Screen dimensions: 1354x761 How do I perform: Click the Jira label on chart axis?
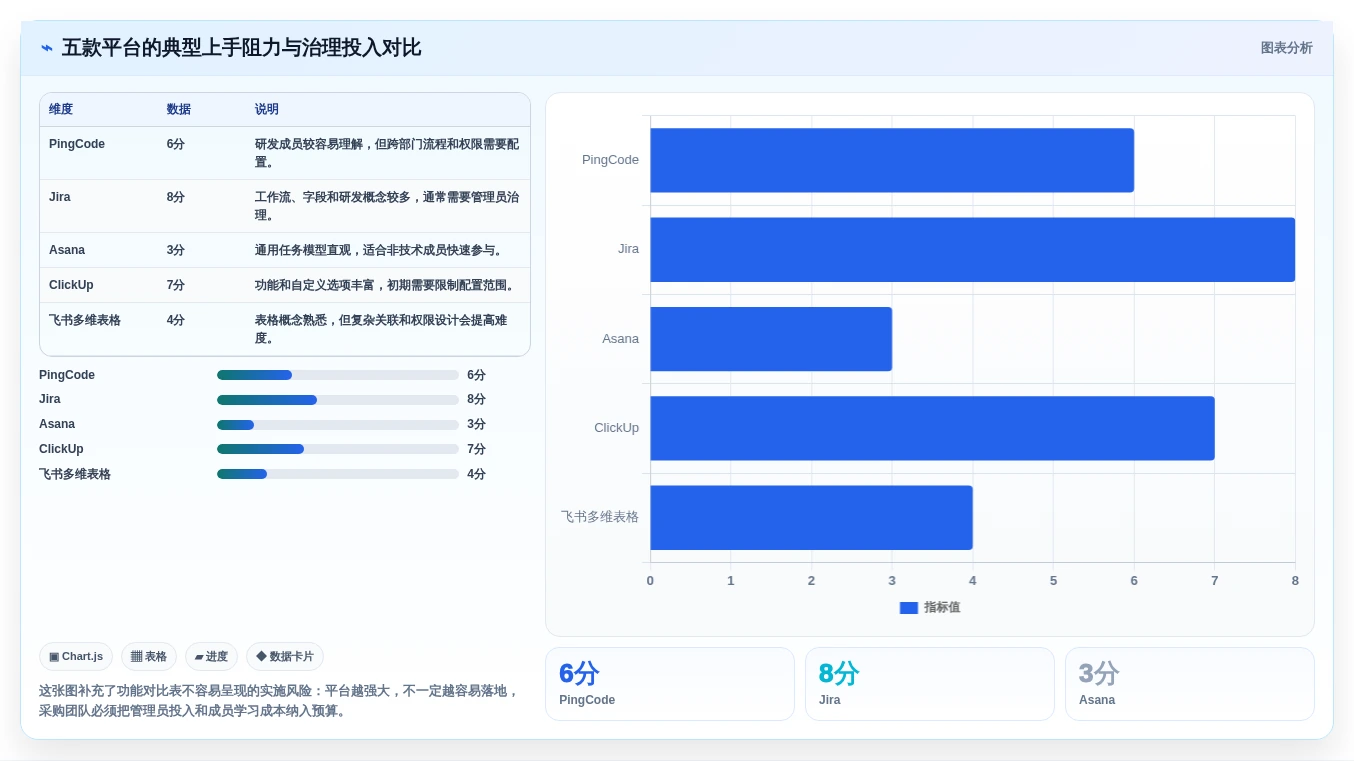pos(628,249)
